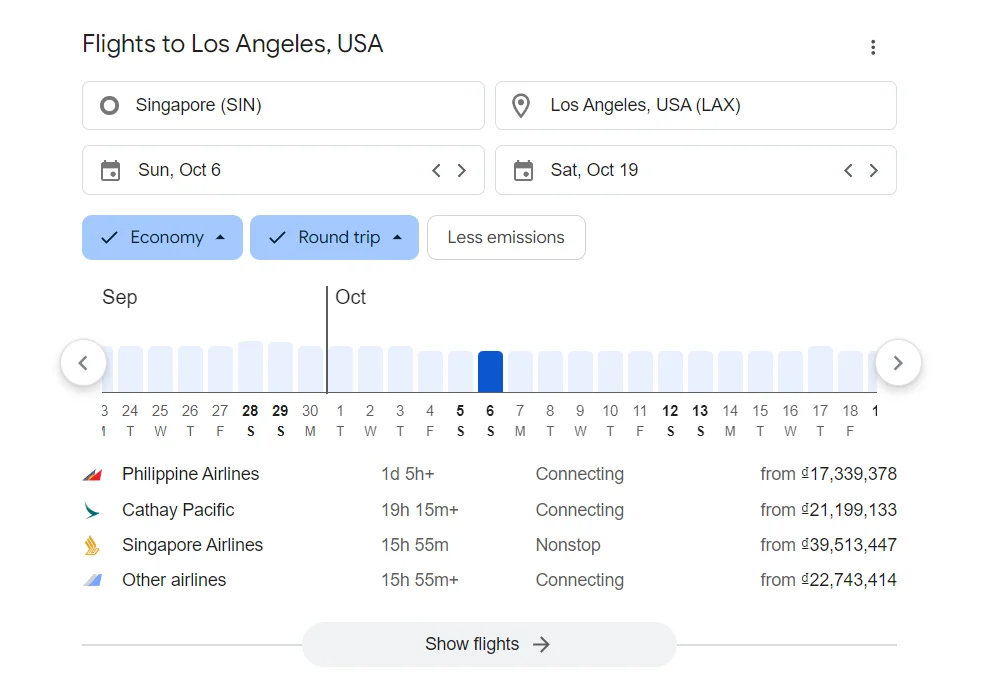Screen dimensions: 988x679
Task: Click the Cathay Pacific price ₫21,199,133
Action: point(849,510)
